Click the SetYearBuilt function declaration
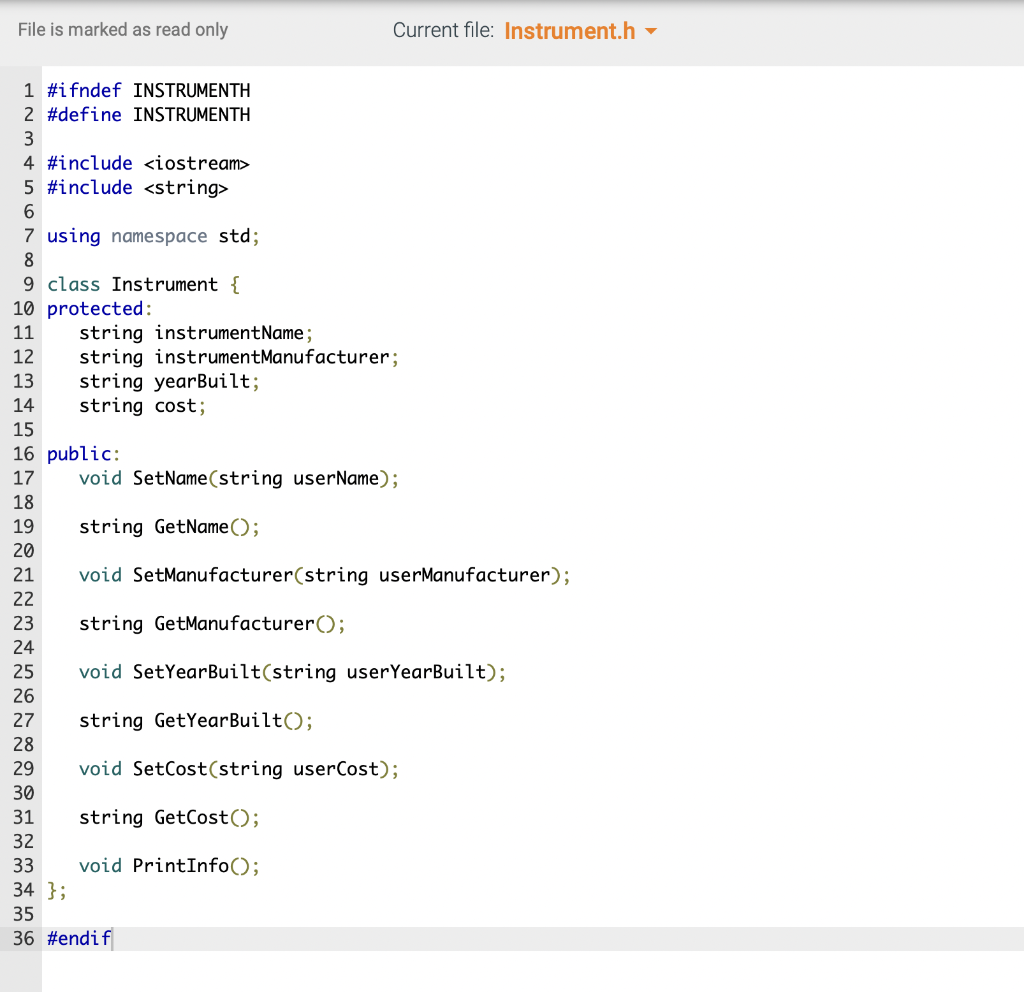Image resolution: width=1024 pixels, height=992 pixels. point(290,671)
